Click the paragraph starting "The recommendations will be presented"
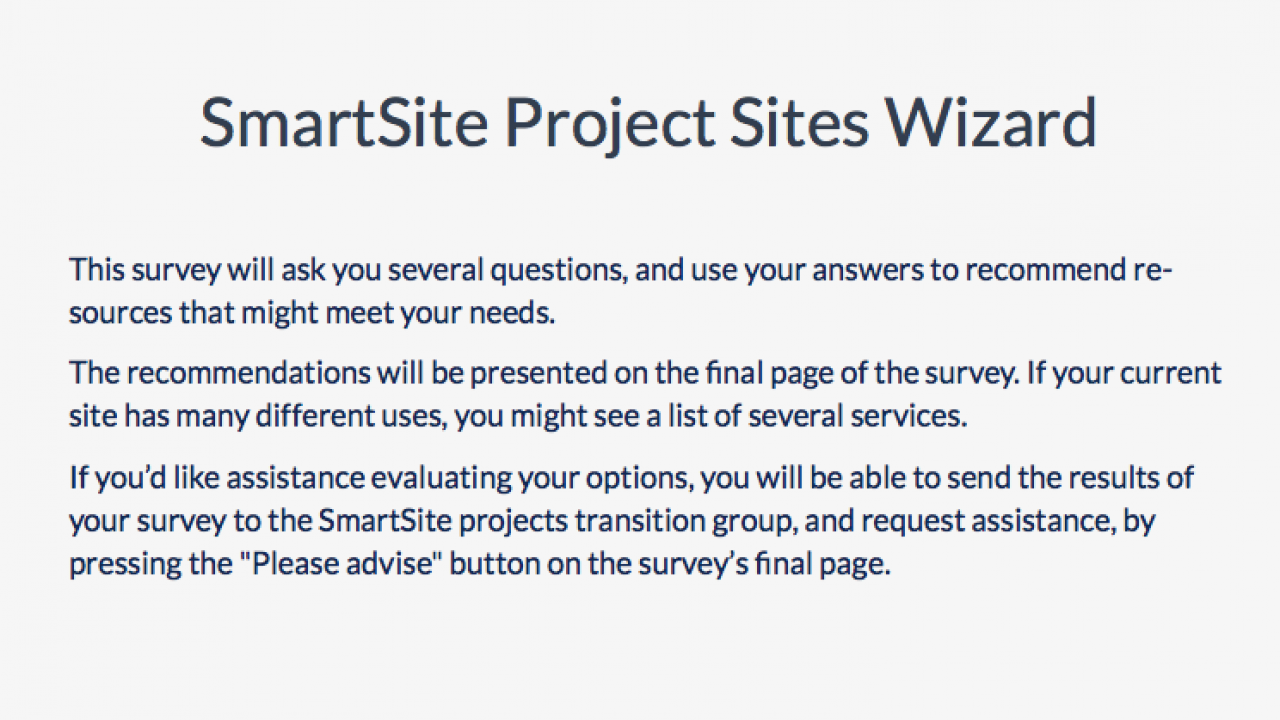 click(x=645, y=394)
